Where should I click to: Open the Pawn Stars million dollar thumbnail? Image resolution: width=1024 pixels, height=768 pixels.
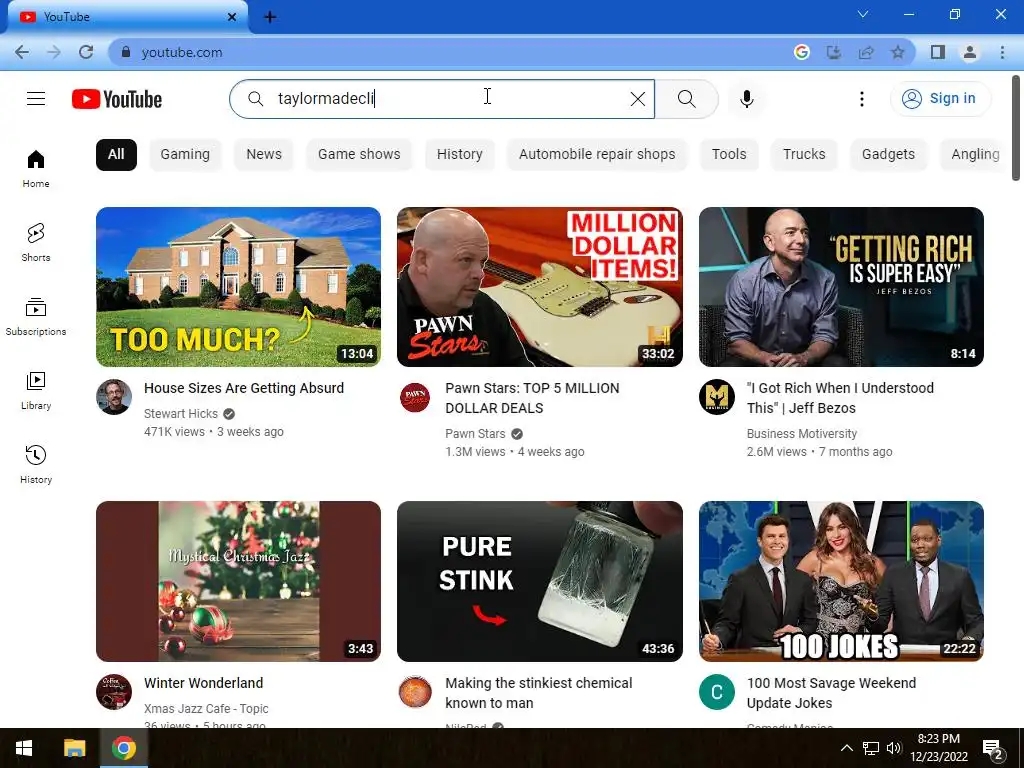tap(539, 287)
